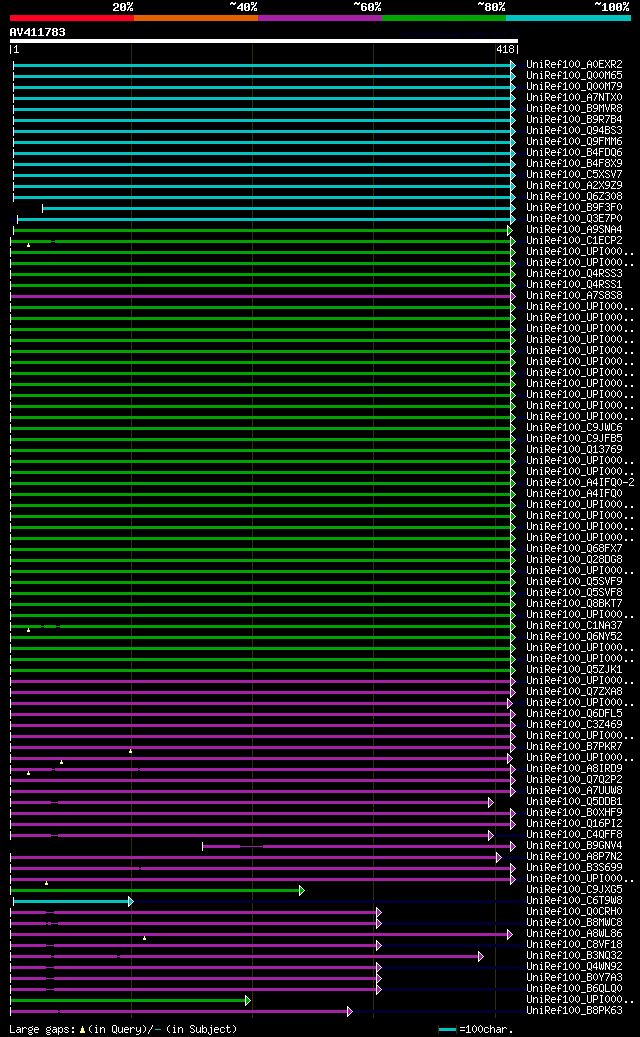The width and height of the screenshot is (640, 1037).
Task: Click label UniRef100_Q94BS3
Action: coord(574,130)
